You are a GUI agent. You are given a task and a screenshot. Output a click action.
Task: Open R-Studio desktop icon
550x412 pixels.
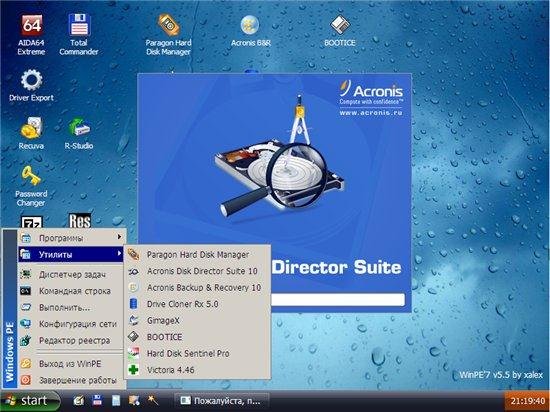click(x=79, y=134)
